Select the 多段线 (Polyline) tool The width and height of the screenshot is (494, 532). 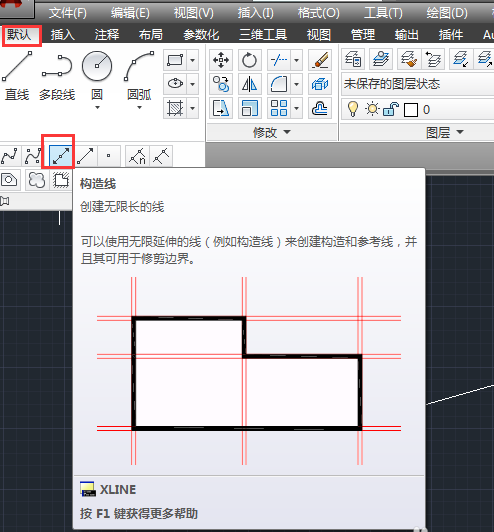coord(57,76)
